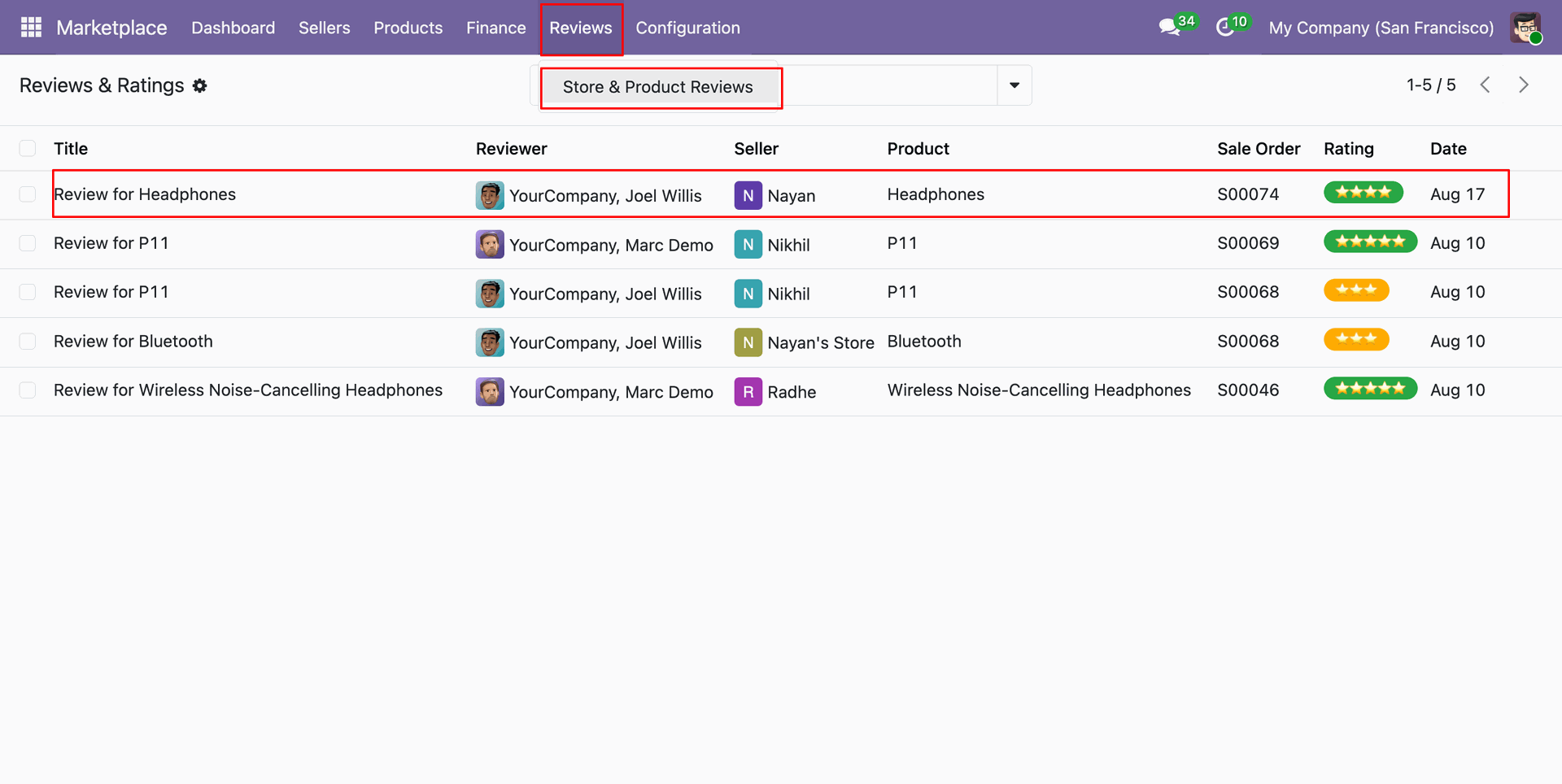The height and width of the screenshot is (784, 1562).
Task: Check the checkbox for S00069 review row
Action: tap(28, 243)
